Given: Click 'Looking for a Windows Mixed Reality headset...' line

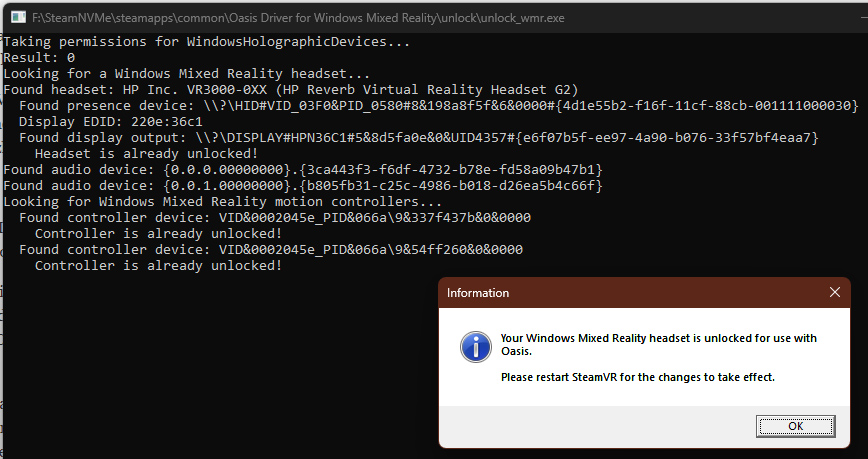Looking at the screenshot, I should pos(187,74).
